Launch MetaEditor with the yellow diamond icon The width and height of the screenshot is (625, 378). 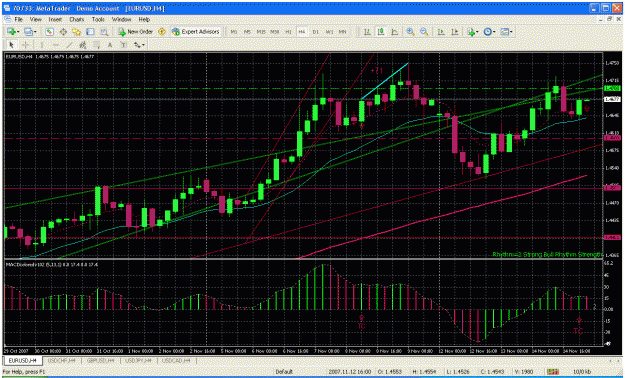click(161, 32)
